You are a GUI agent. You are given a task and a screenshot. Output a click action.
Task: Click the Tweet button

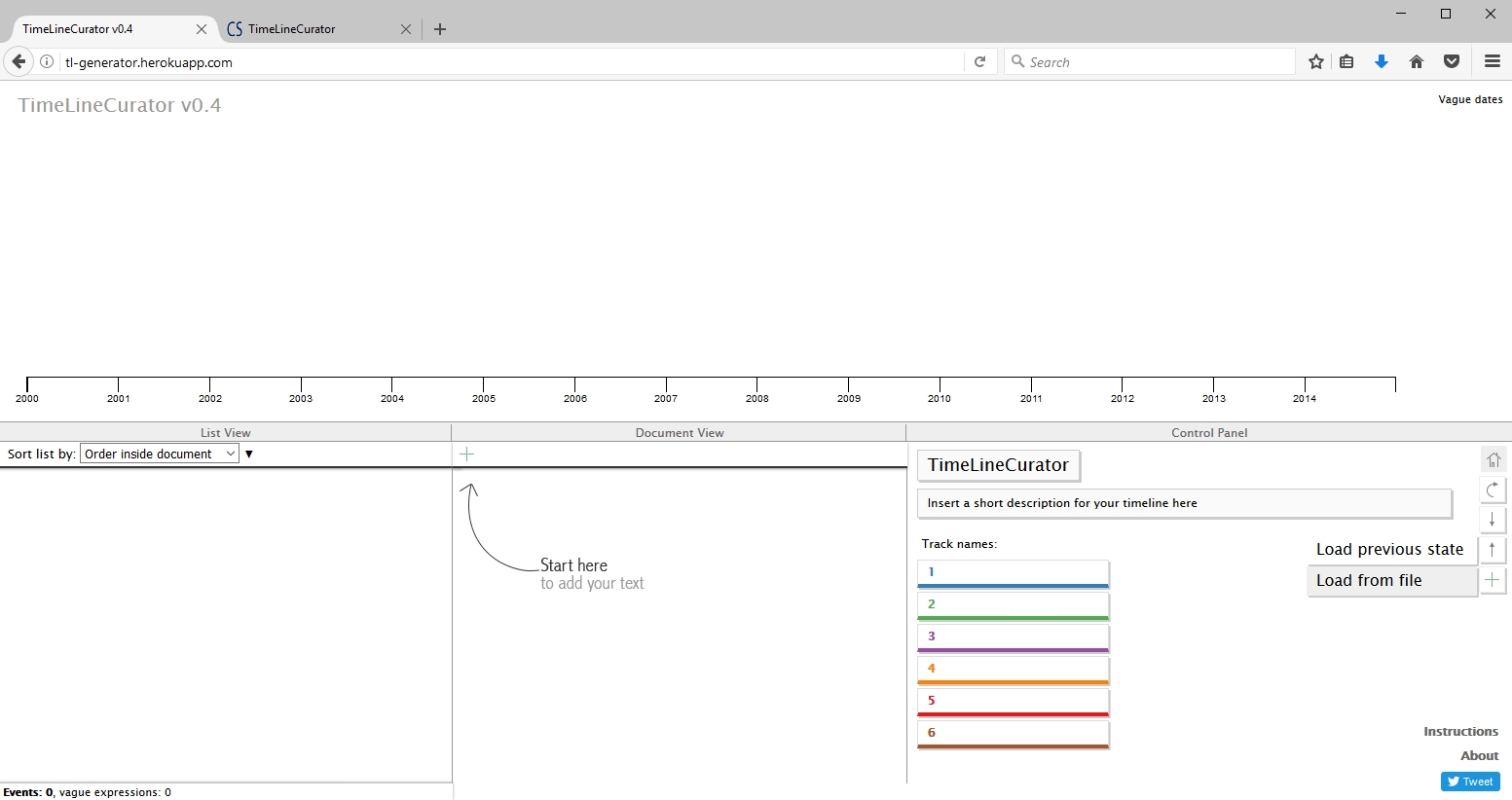[1470, 782]
